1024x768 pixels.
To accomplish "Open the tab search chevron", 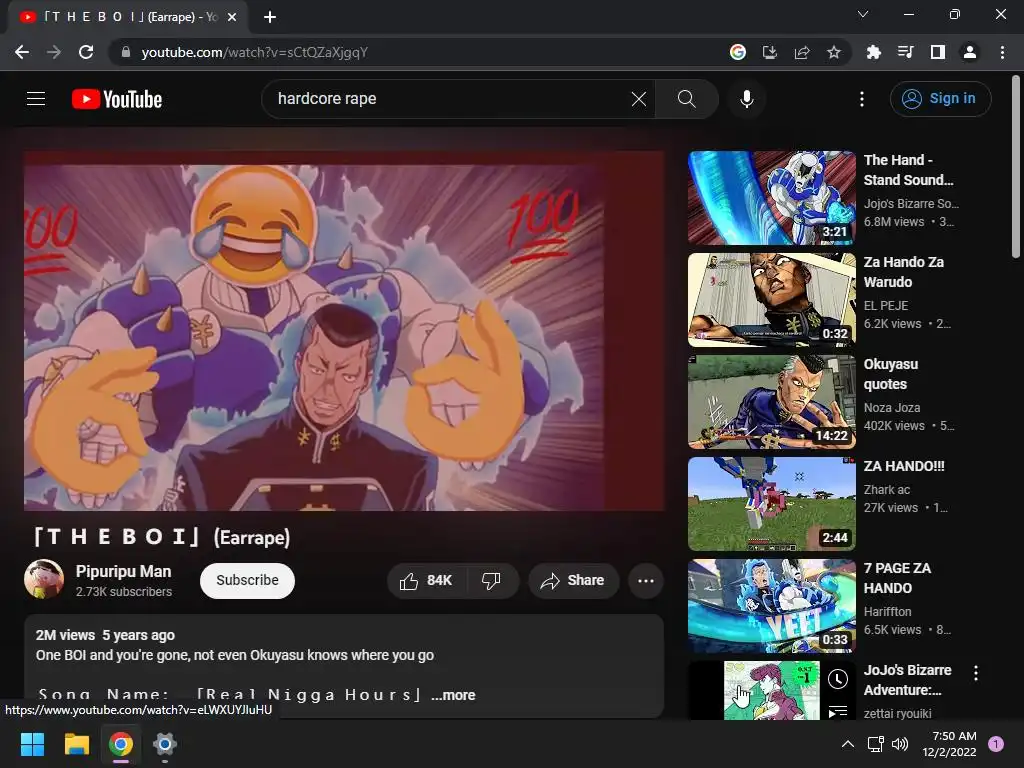I will pos(863,14).
